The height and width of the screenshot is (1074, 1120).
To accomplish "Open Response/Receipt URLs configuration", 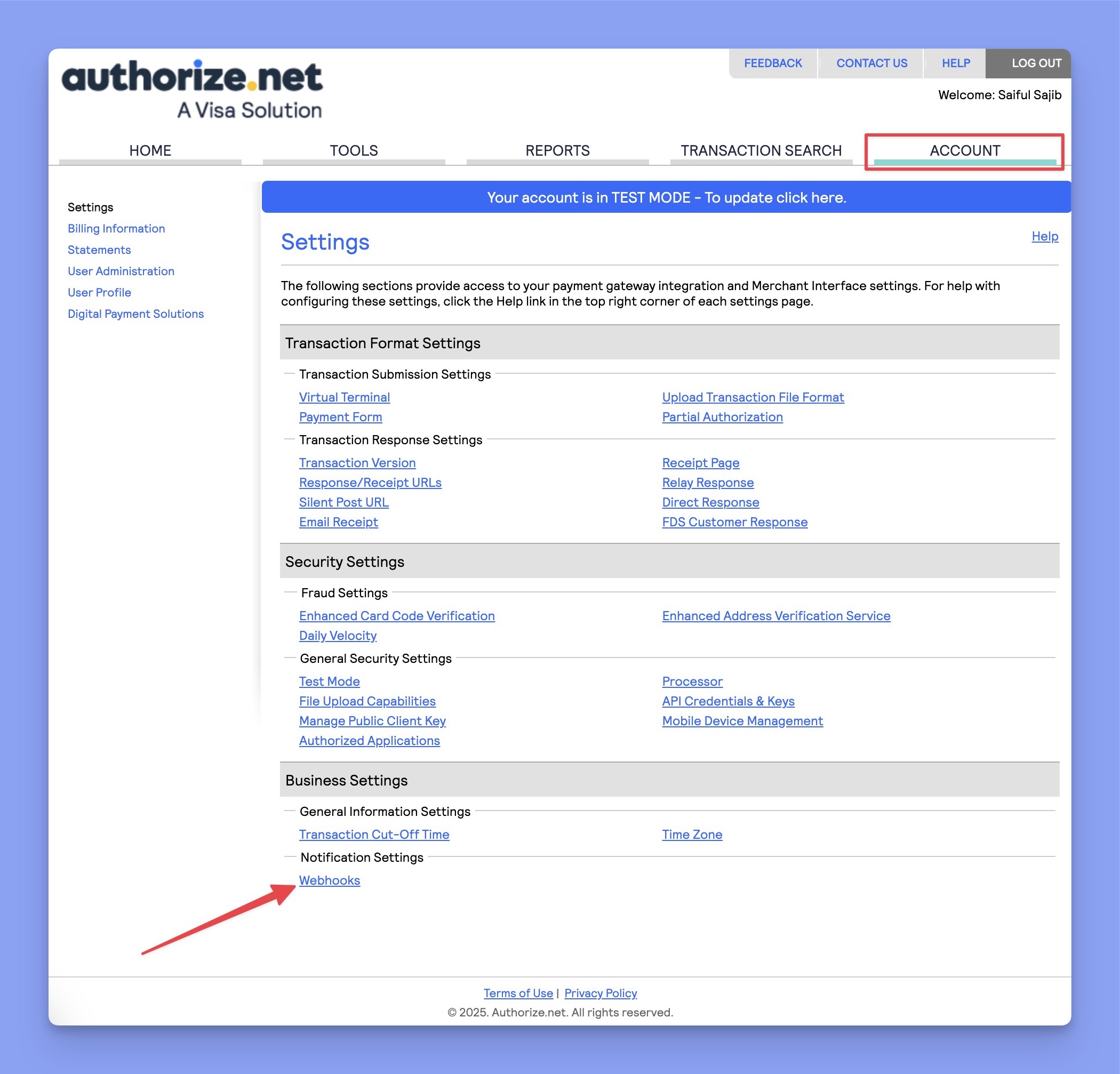I will pyautogui.click(x=370, y=482).
